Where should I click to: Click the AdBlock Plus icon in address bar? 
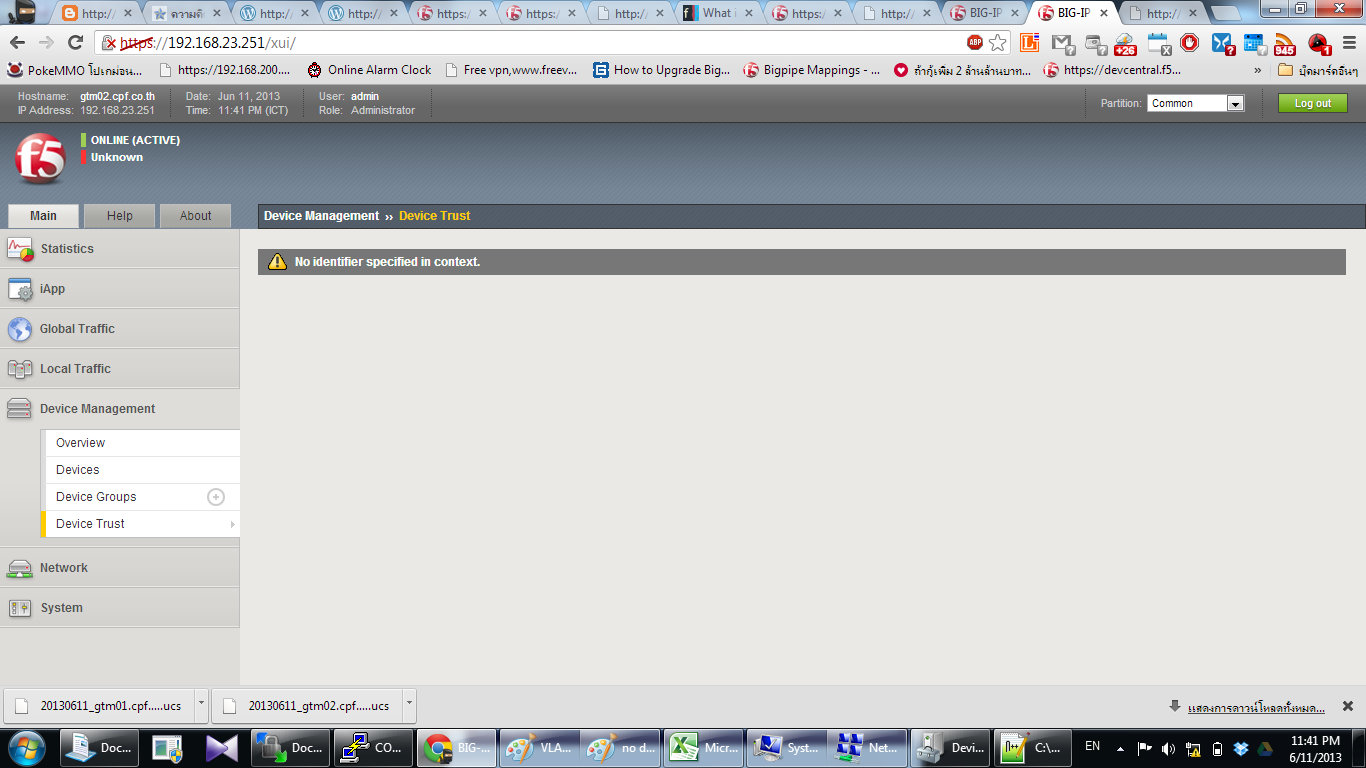tap(975, 42)
